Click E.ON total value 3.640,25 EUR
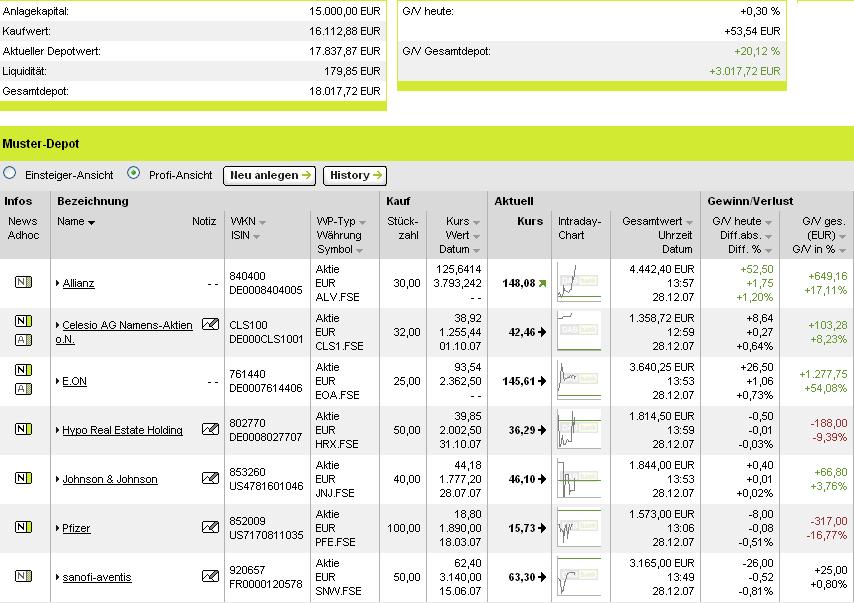This screenshot has width=854, height=603. tap(662, 367)
